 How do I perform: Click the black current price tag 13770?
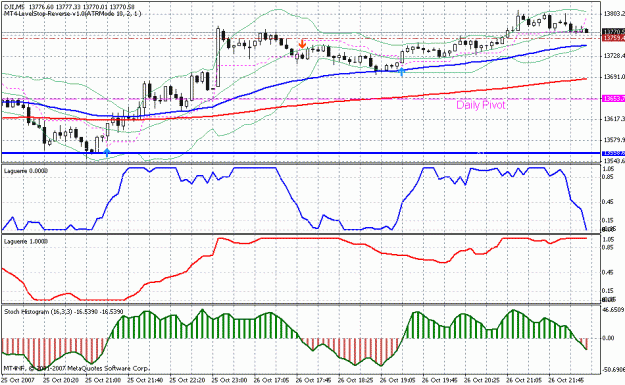coord(613,31)
